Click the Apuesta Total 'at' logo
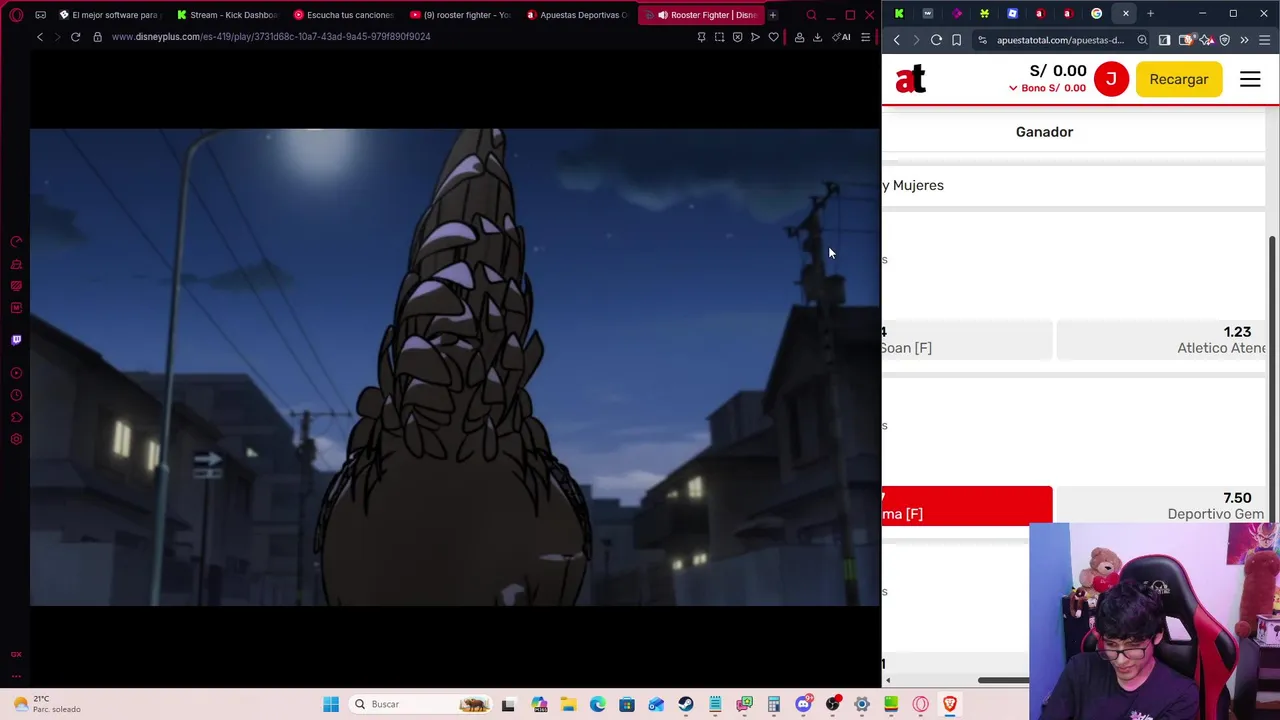The image size is (1280, 720). [x=911, y=80]
